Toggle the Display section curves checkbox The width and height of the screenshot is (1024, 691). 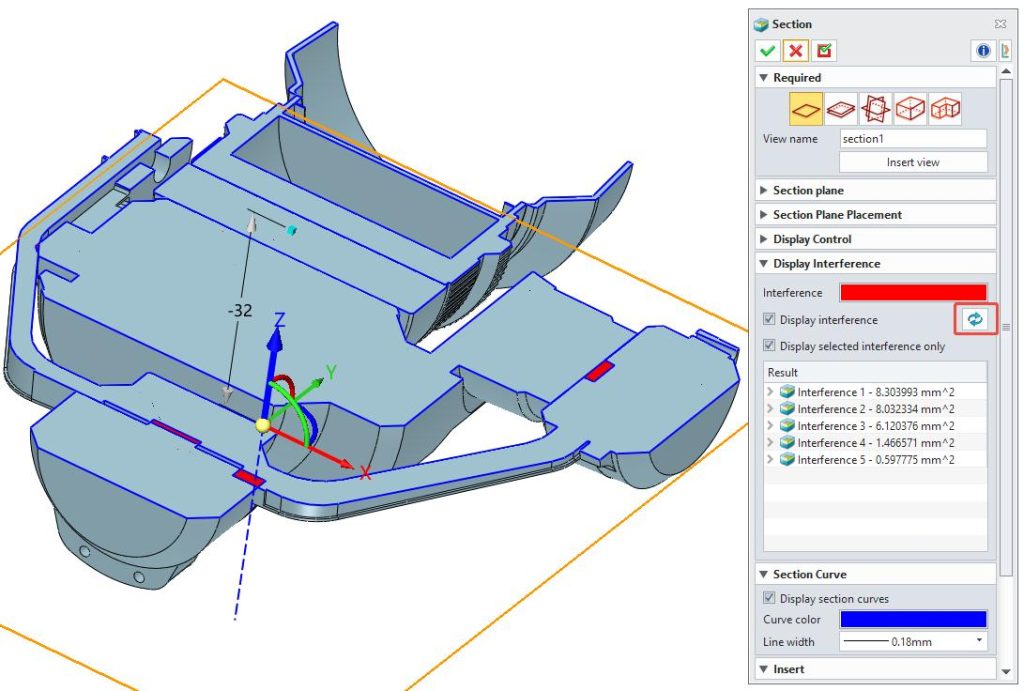coord(769,598)
